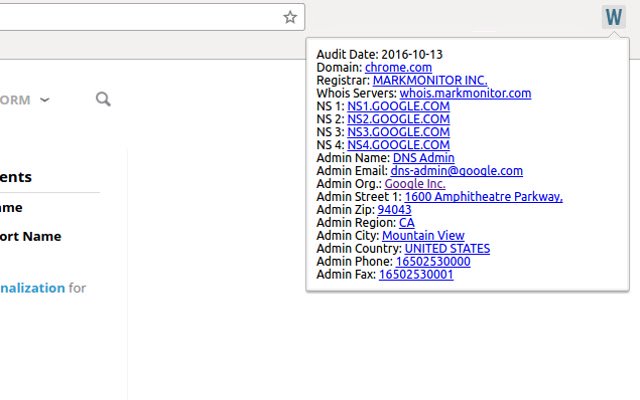Click the 'ents' sidebar heading
Viewport: 640px width, 400px height.
click(x=16, y=177)
